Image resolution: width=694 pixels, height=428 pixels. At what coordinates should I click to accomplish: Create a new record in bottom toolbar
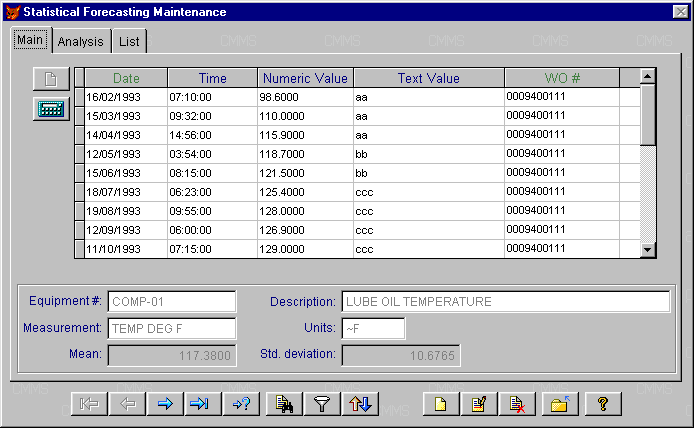(440, 404)
